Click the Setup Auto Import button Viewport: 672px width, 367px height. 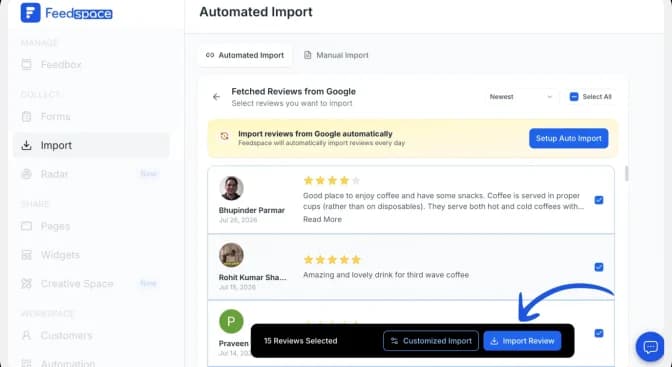569,138
